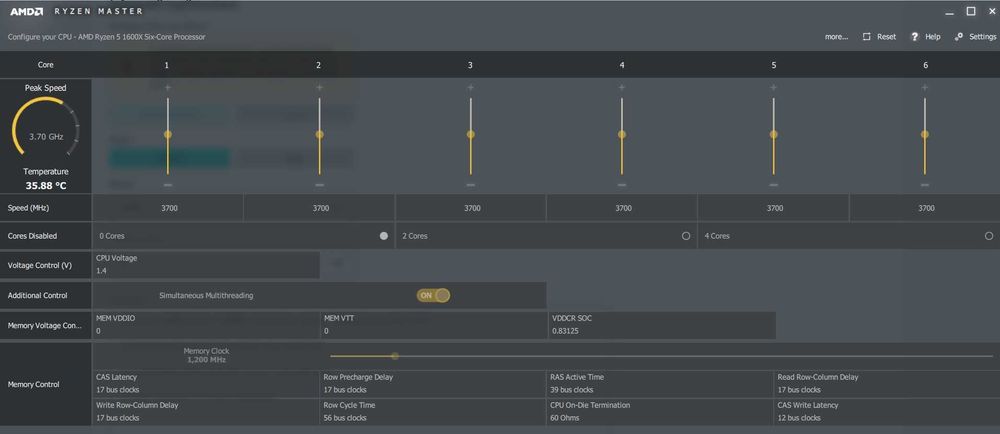
Task: Click the minus icon below Core 3 slider
Action: (471, 185)
